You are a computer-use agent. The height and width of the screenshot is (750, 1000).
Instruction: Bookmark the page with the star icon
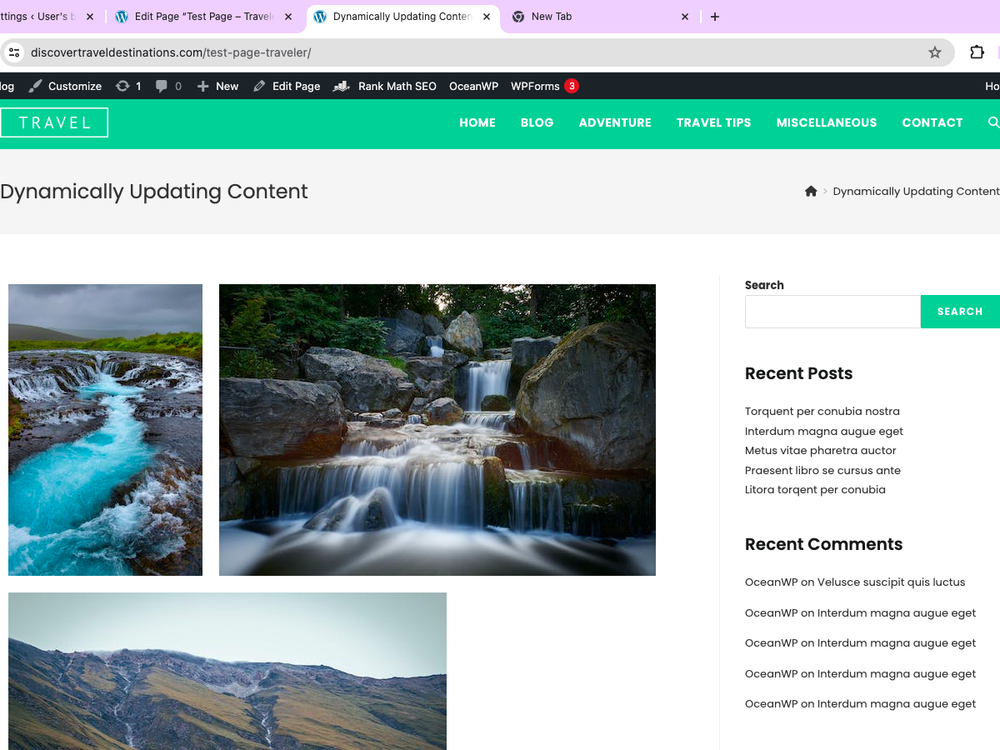click(x=934, y=52)
